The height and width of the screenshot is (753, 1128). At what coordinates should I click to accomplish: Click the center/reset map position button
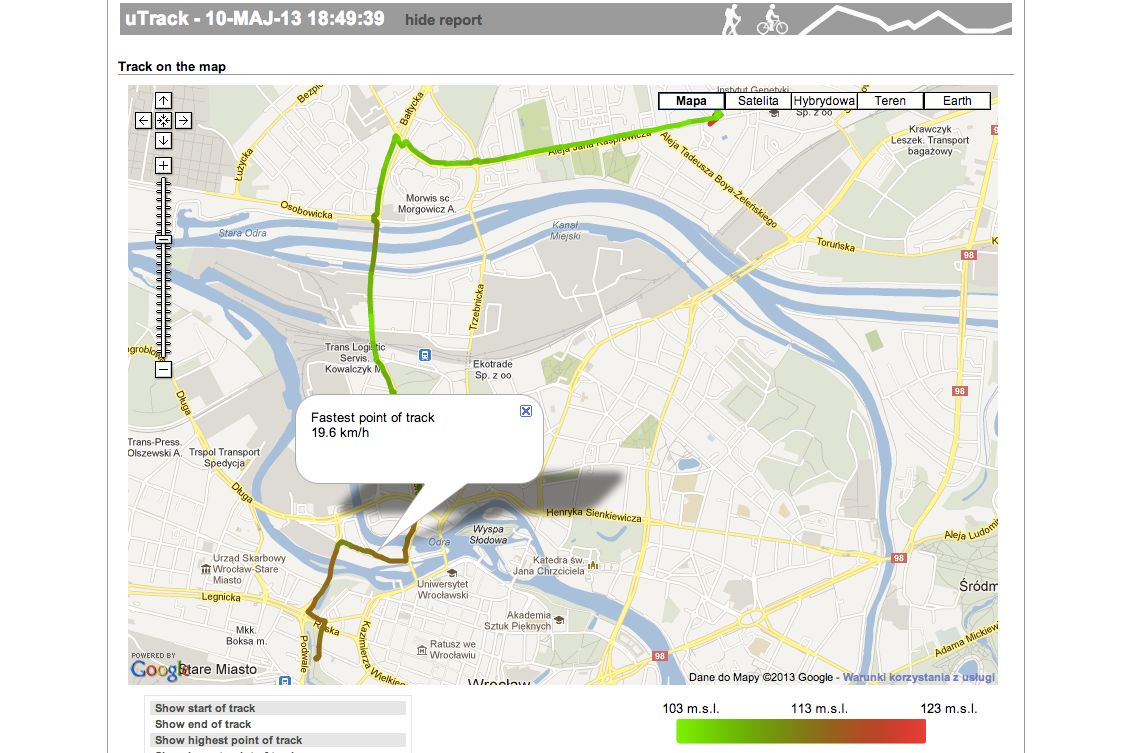tap(163, 120)
